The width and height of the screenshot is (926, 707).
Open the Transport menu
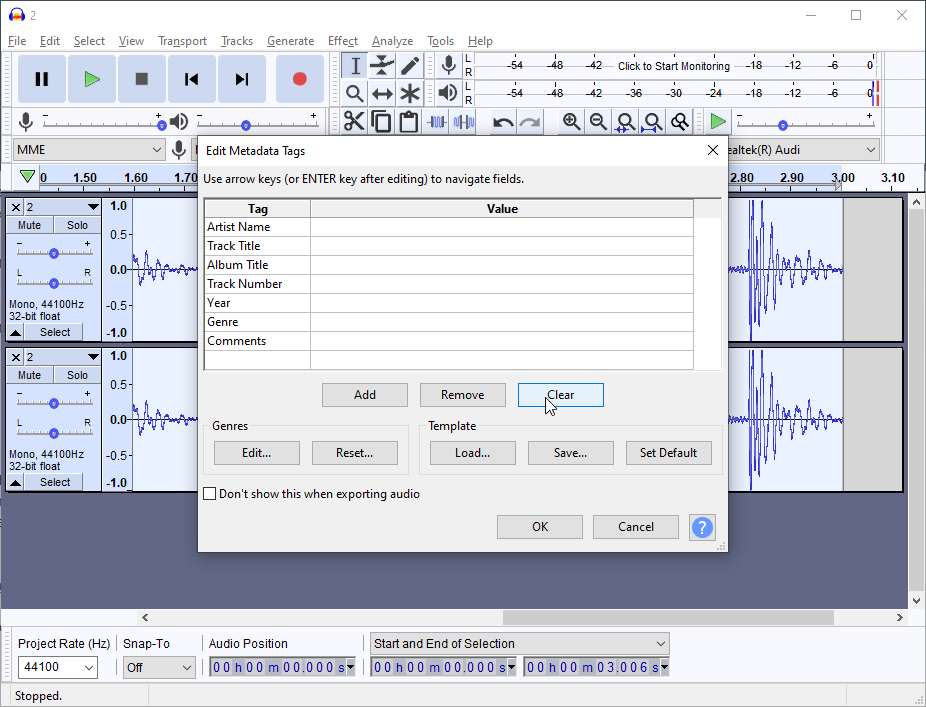[x=182, y=41]
